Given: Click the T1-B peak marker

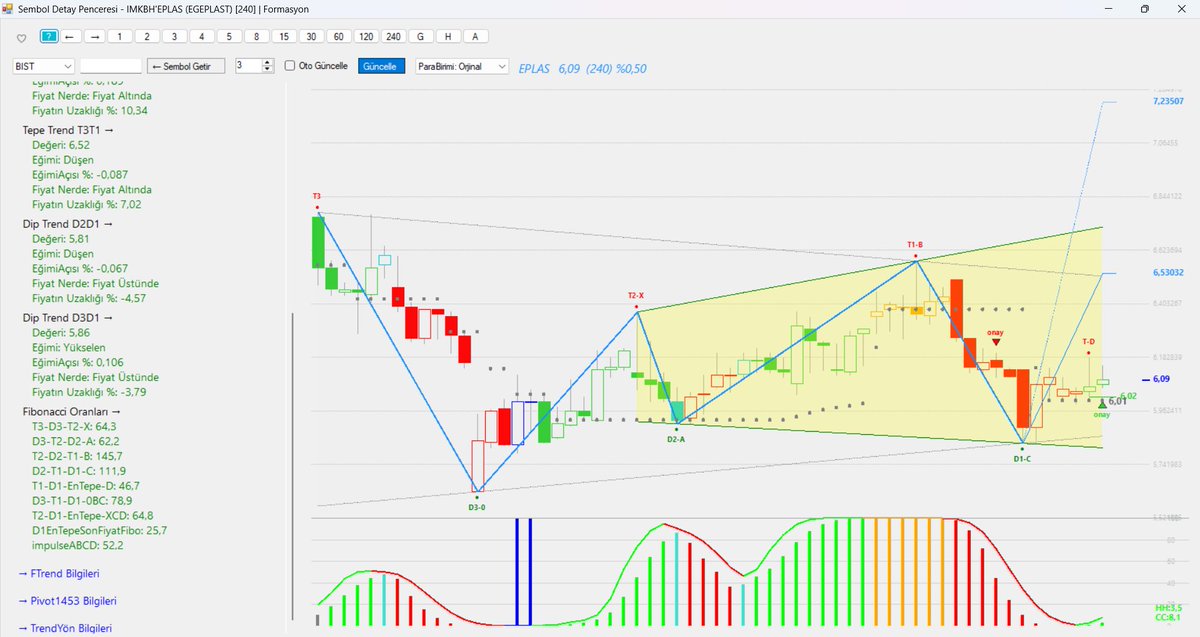Looking at the screenshot, I should point(915,244).
